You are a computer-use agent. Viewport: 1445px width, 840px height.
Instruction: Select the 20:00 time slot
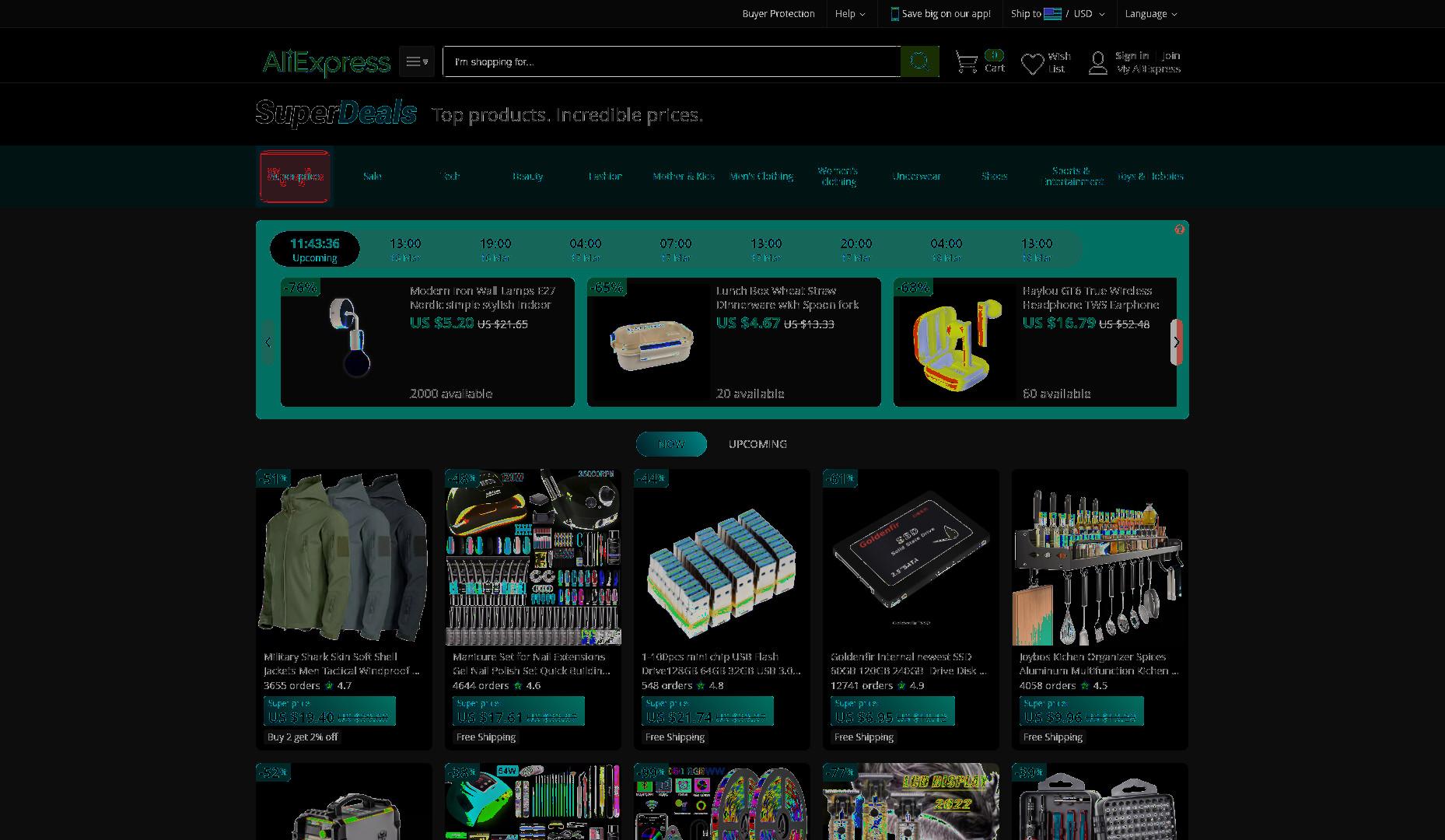(856, 249)
